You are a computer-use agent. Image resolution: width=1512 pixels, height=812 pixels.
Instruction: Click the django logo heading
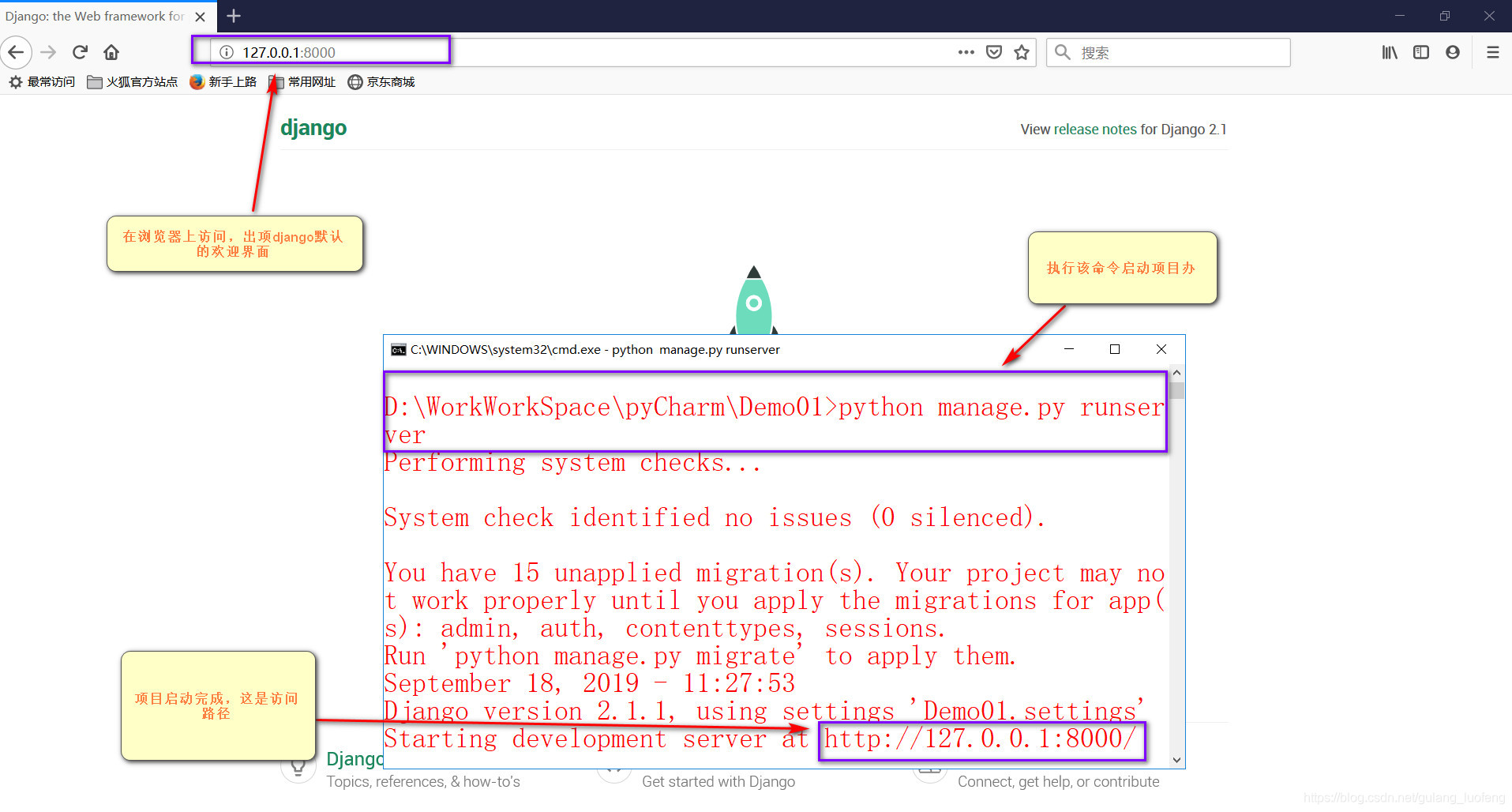pos(313,128)
